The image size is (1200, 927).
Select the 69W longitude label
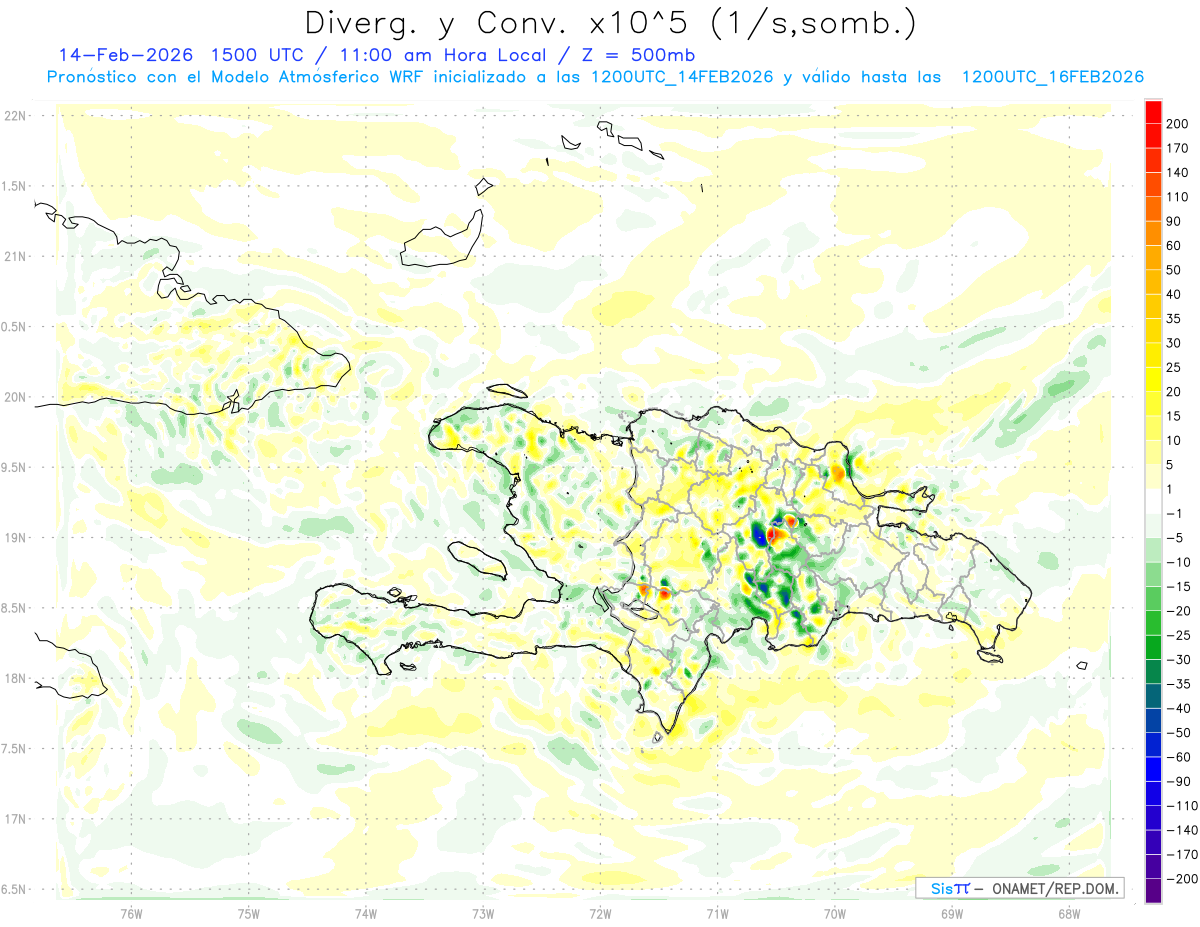pos(952,913)
